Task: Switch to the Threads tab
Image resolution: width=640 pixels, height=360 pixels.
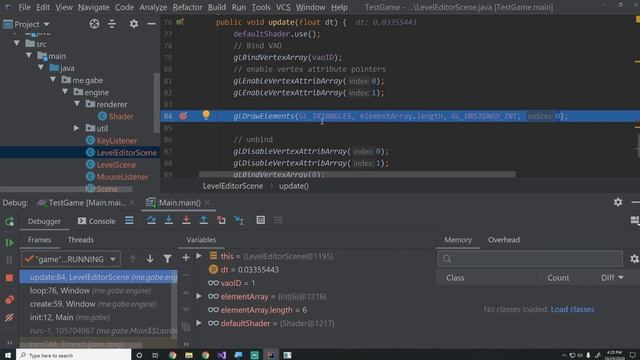Action: 81,240
